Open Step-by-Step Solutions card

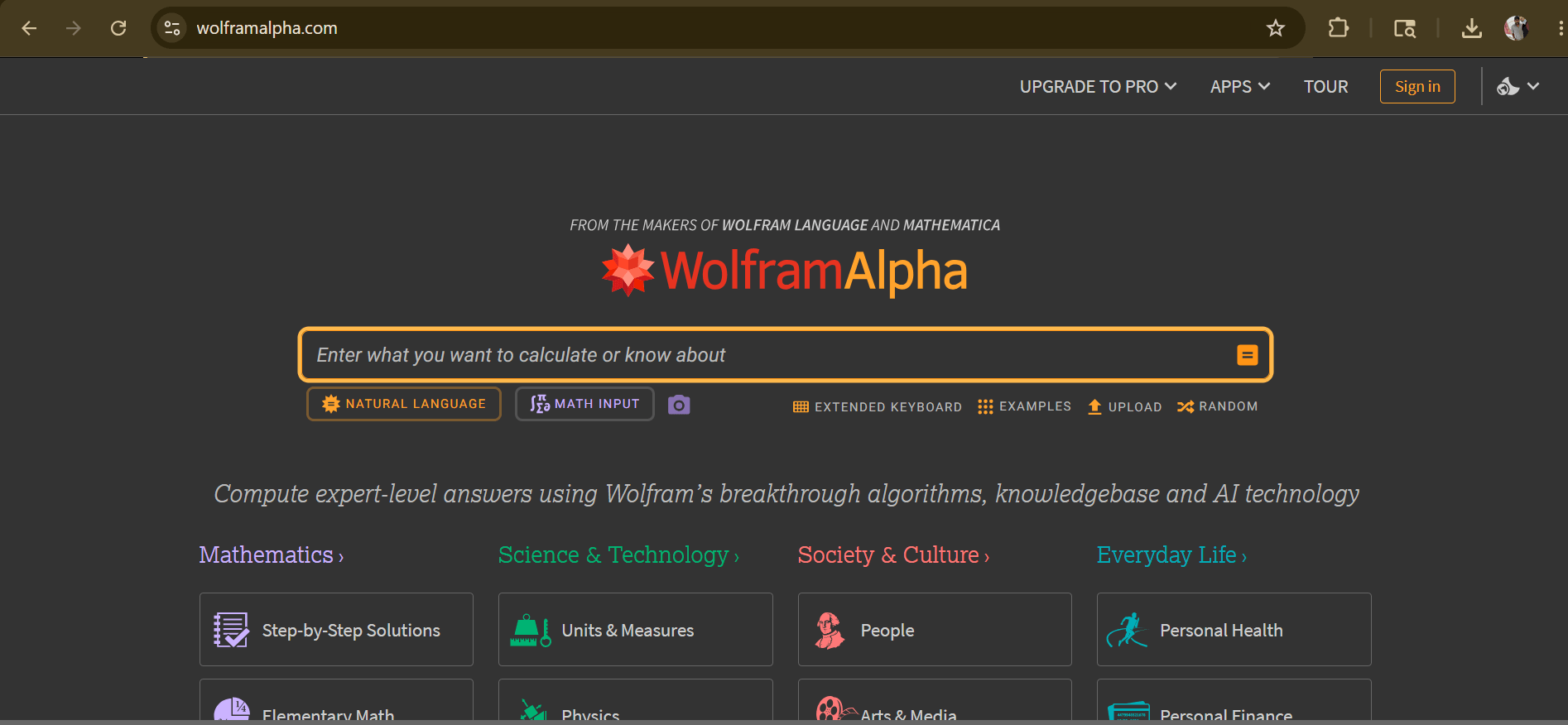[x=336, y=629]
